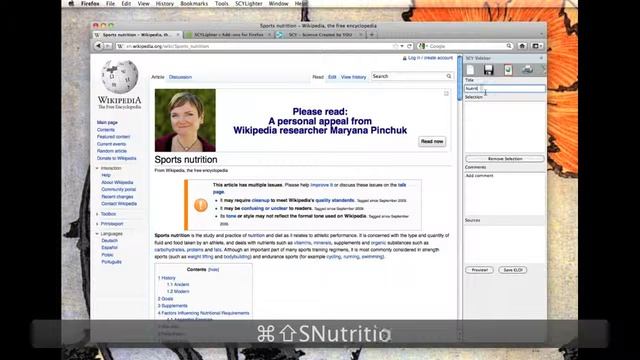Click the browser forward arrow button

(x=107, y=46)
